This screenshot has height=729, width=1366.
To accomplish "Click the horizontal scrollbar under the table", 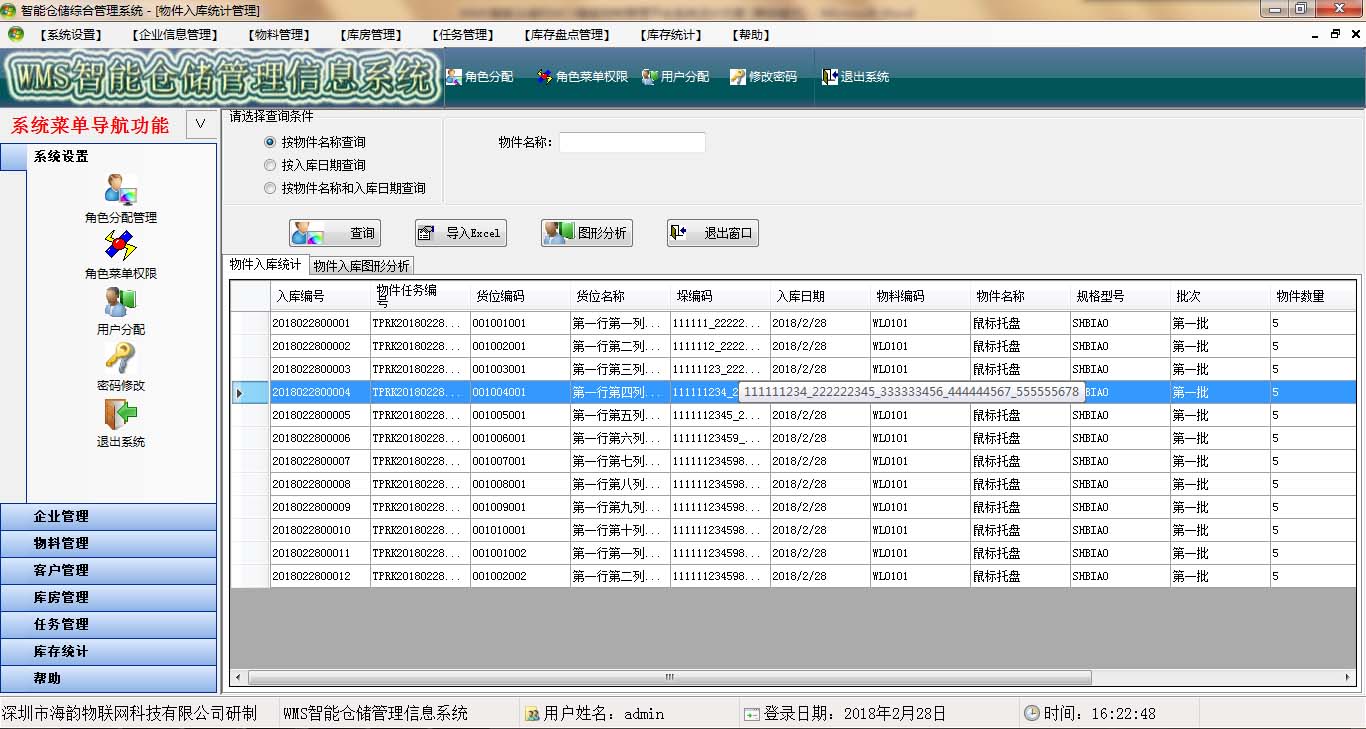I will point(670,678).
